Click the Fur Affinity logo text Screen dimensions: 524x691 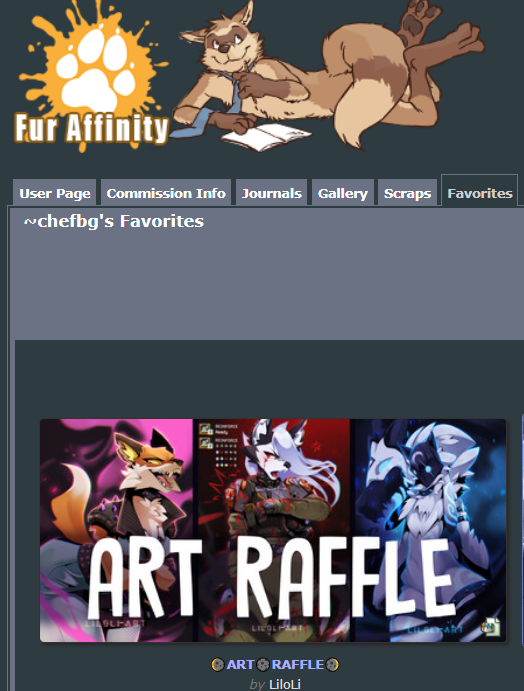(x=92, y=129)
